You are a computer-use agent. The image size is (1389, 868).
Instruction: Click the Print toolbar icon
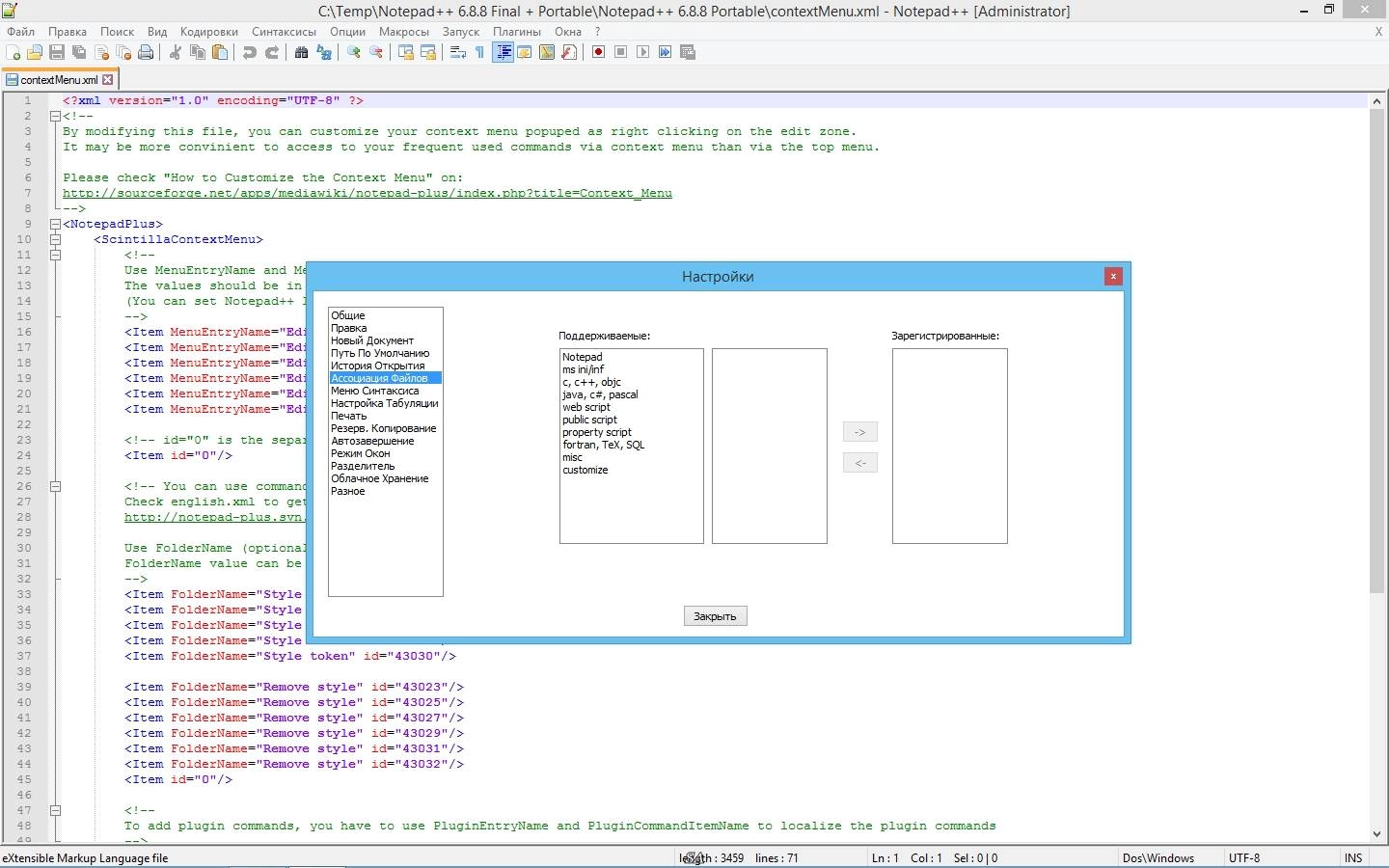pyautogui.click(x=146, y=52)
